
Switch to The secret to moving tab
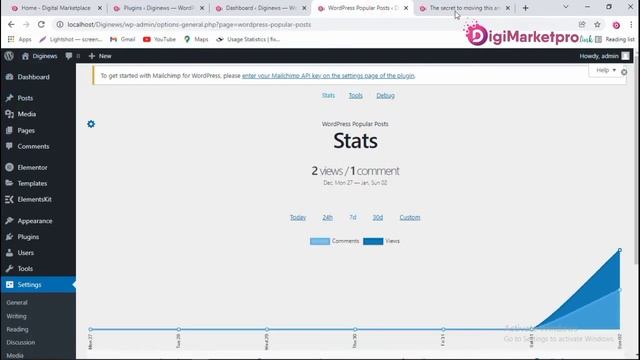pyautogui.click(x=464, y=8)
